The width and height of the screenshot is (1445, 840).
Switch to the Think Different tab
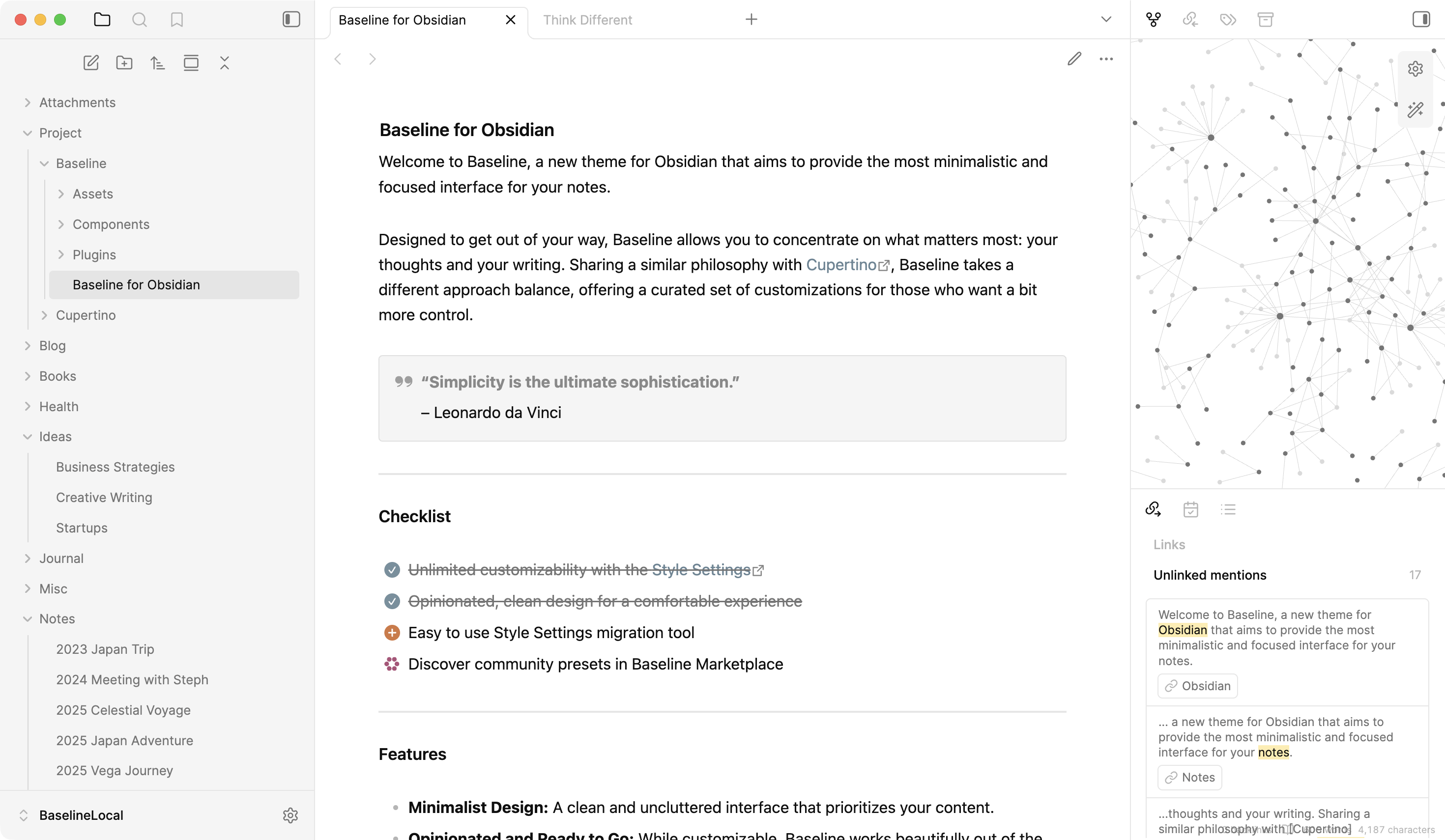coord(587,20)
